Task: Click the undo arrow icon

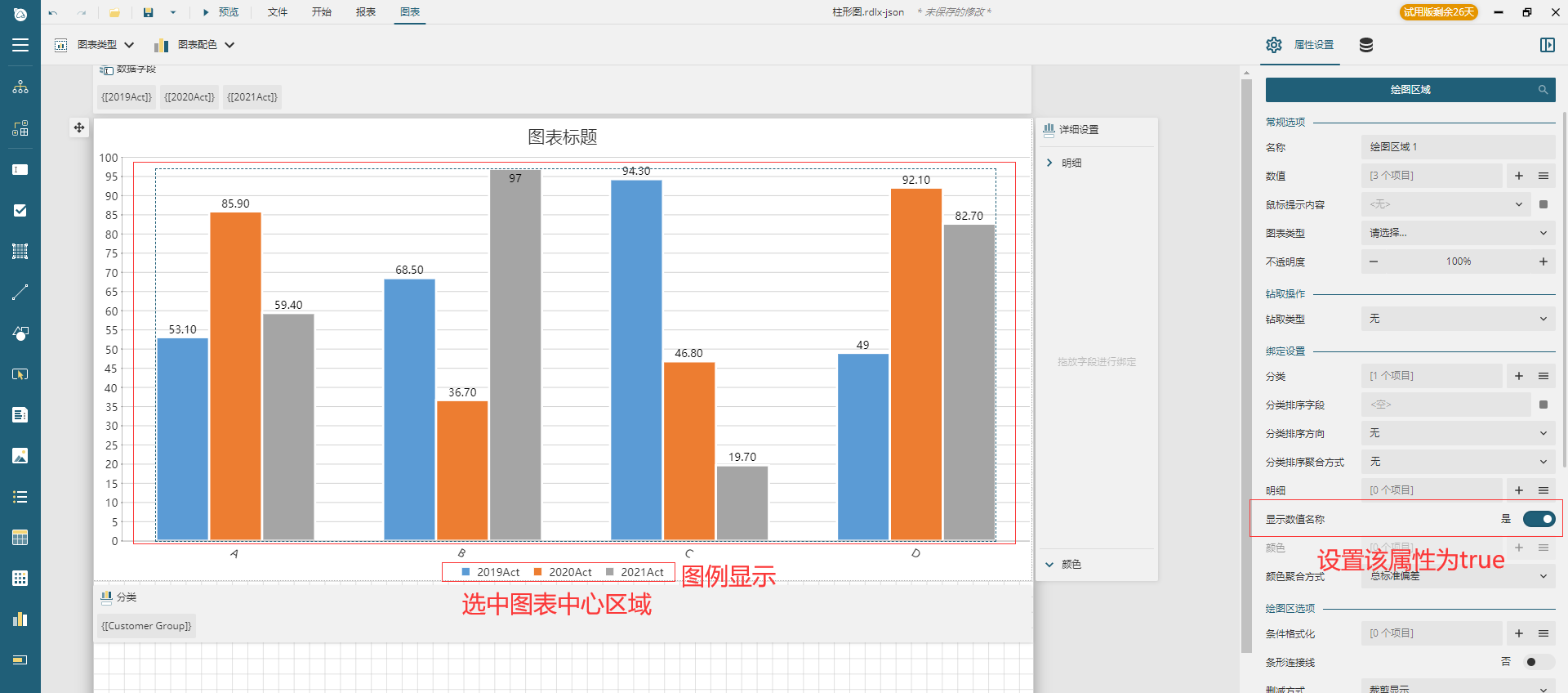Action: click(x=53, y=12)
